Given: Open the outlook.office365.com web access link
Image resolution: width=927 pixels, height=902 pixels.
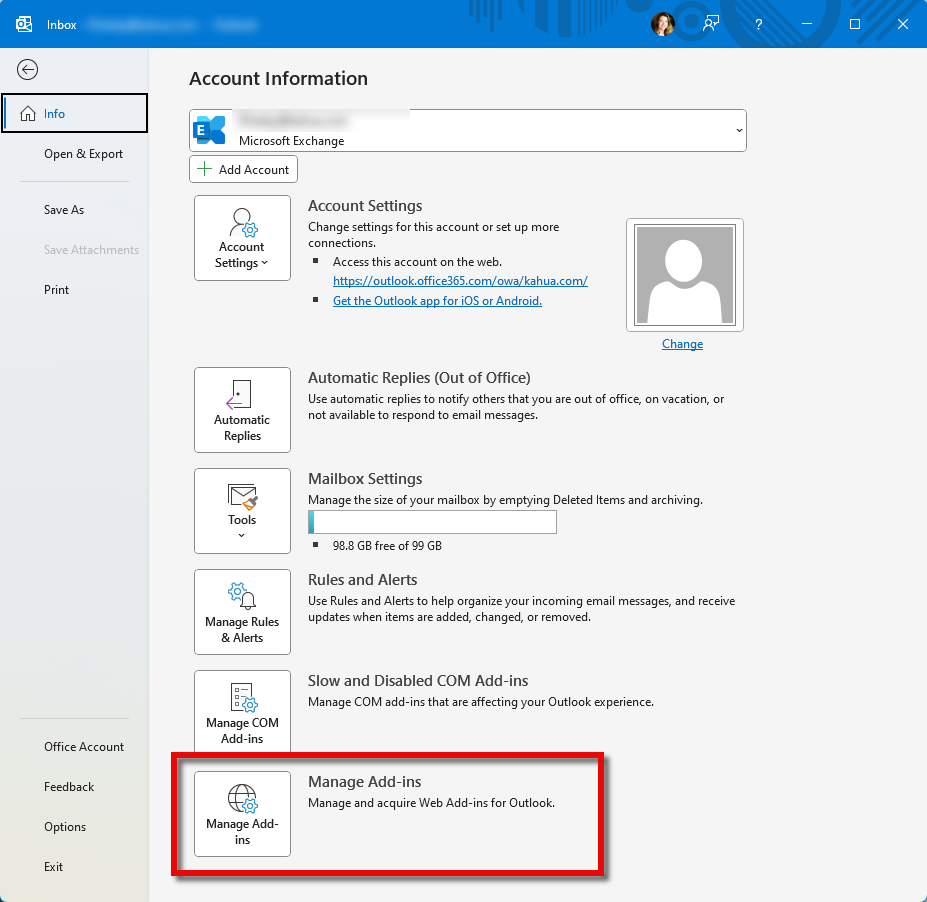Looking at the screenshot, I should tap(460, 281).
